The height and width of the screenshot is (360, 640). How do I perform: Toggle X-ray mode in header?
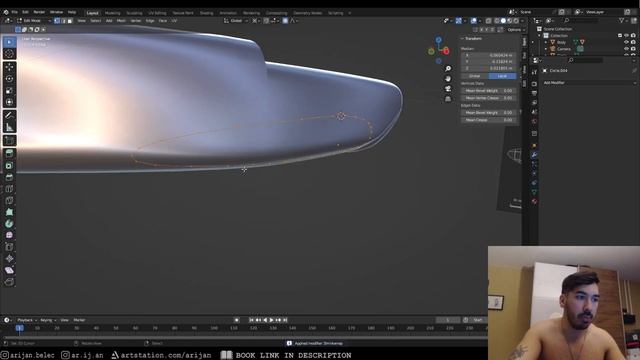[489, 20]
